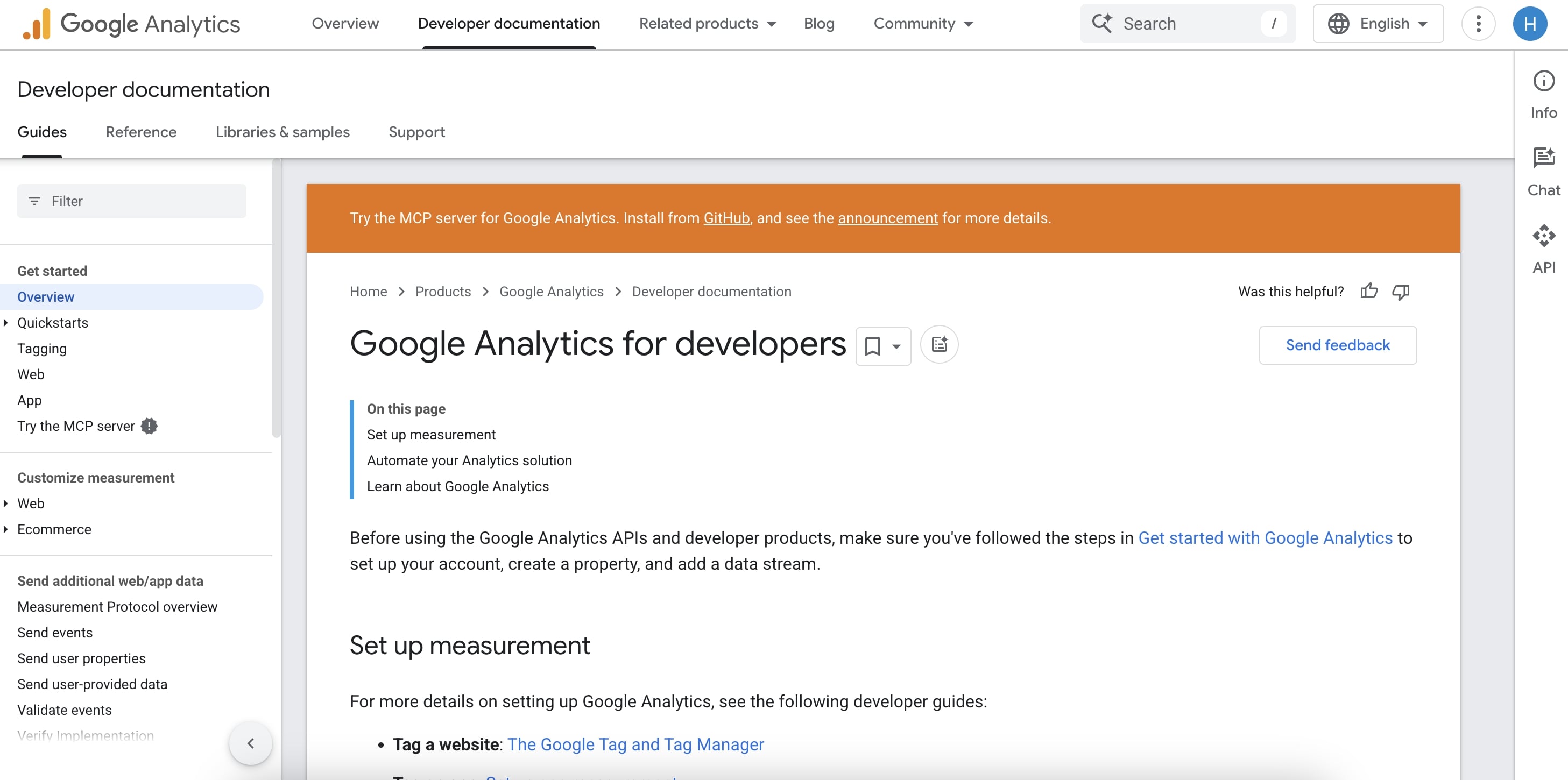Switch to the Reference tab

tap(141, 132)
